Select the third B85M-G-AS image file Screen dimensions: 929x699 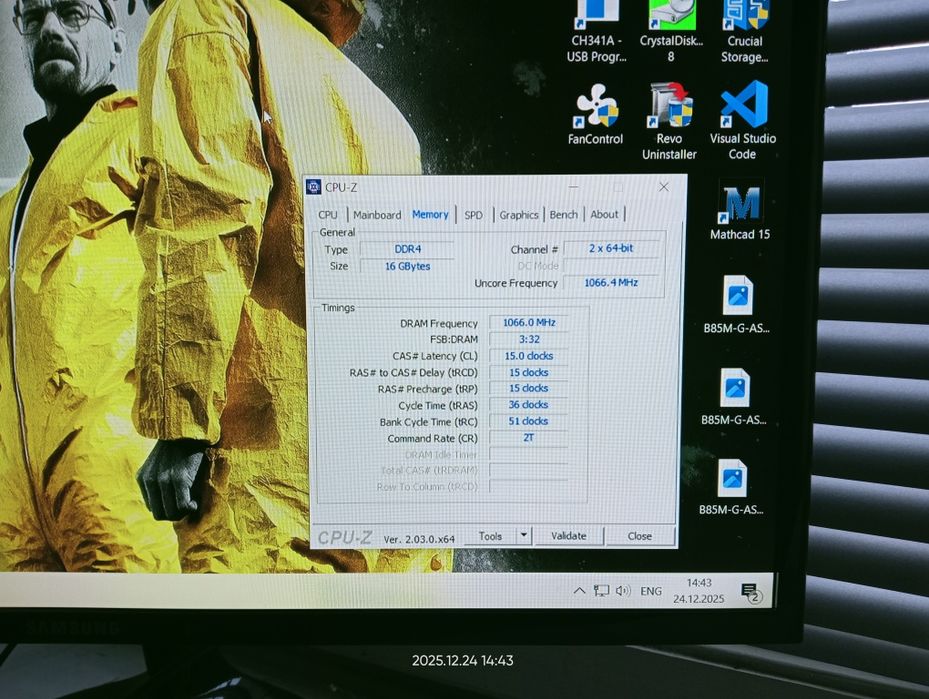732,487
